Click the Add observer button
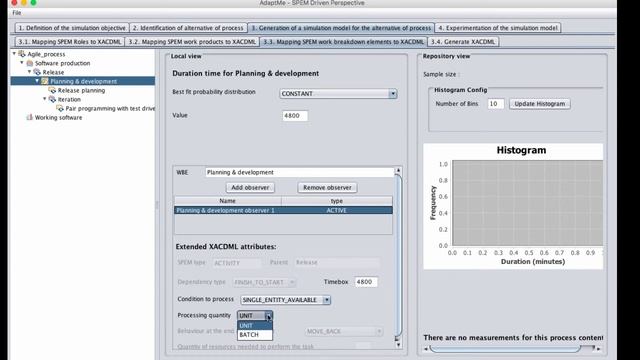This screenshot has width=640, height=360. pos(250,188)
